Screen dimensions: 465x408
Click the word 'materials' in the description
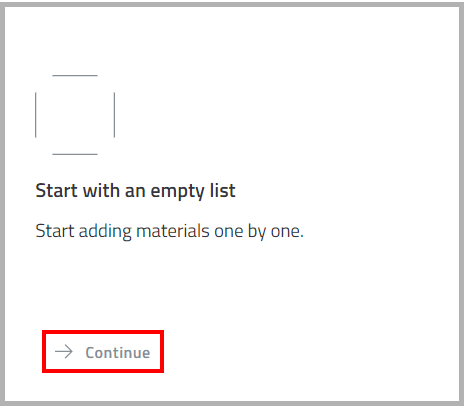173,231
